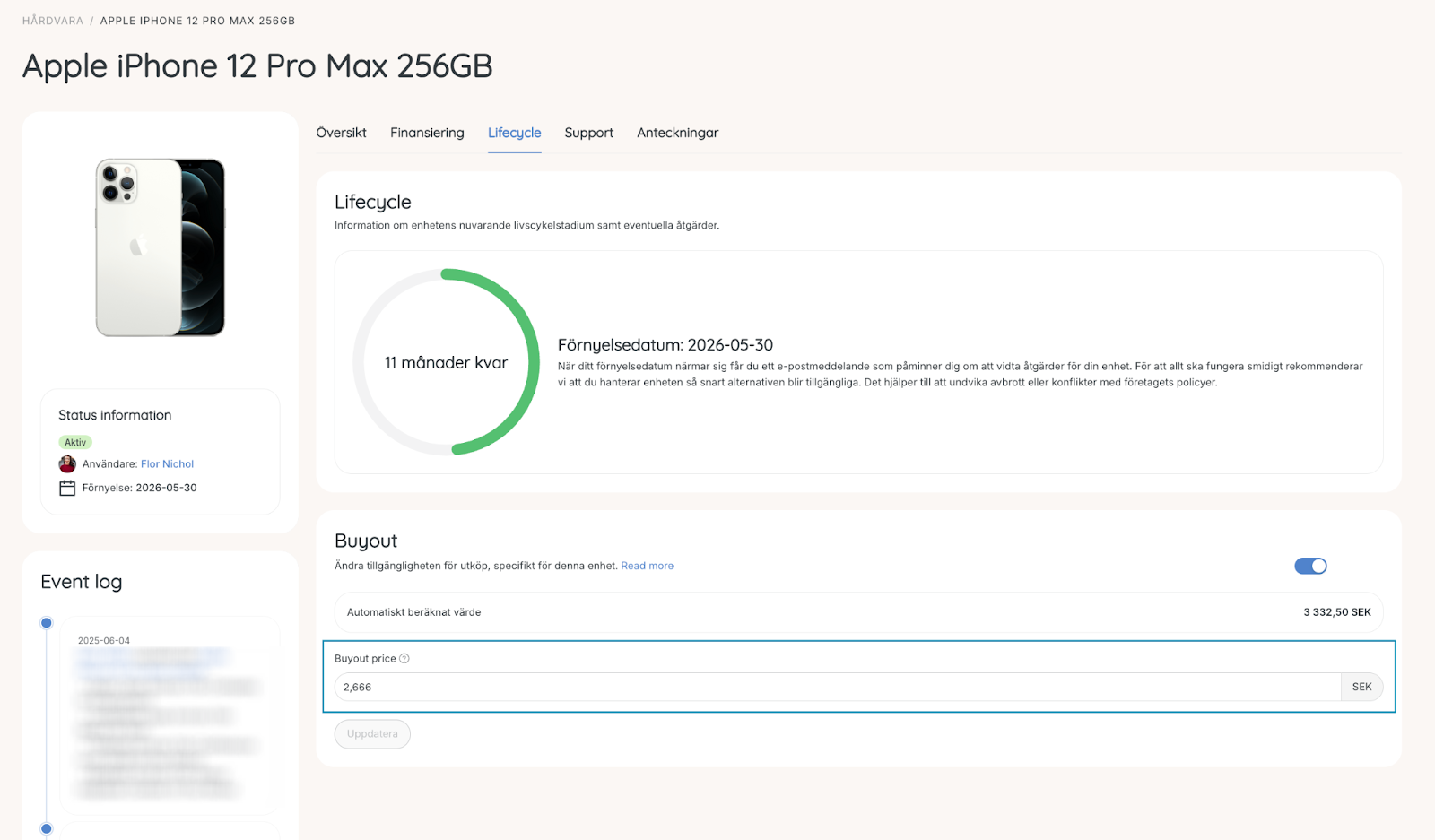Click the Förnyelsedatum: 2026-05-30 heading
Viewport: 1435px width, 840px height.
click(x=665, y=345)
